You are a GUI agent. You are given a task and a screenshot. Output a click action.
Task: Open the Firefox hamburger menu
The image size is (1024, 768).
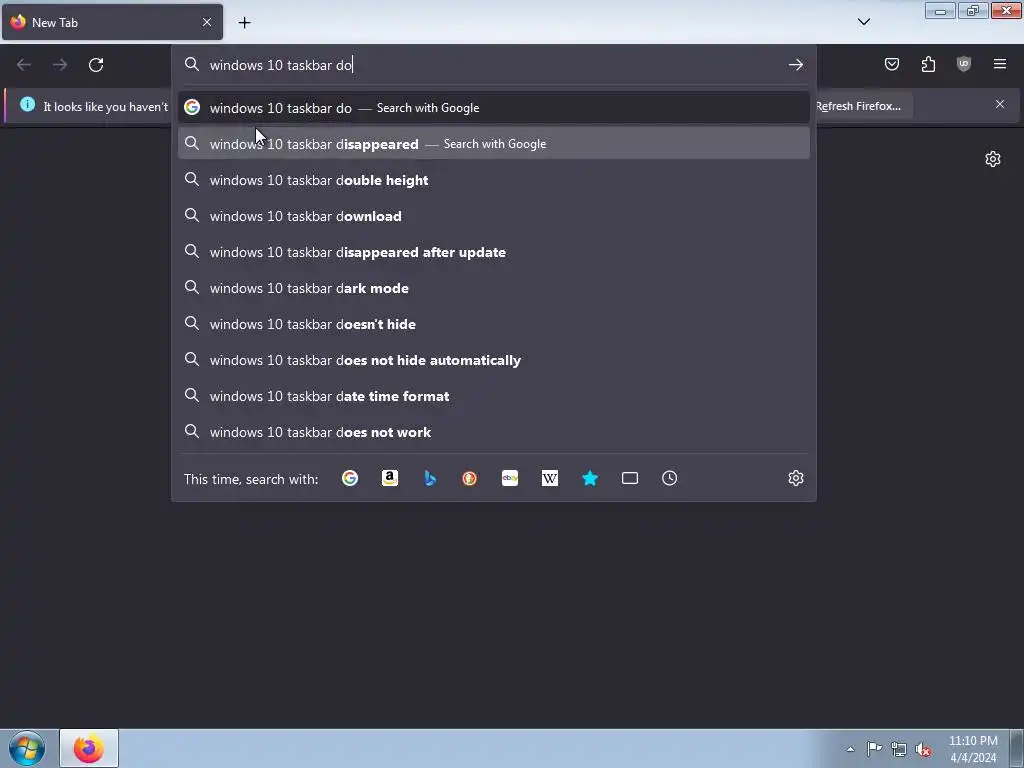pyautogui.click(x=1000, y=64)
